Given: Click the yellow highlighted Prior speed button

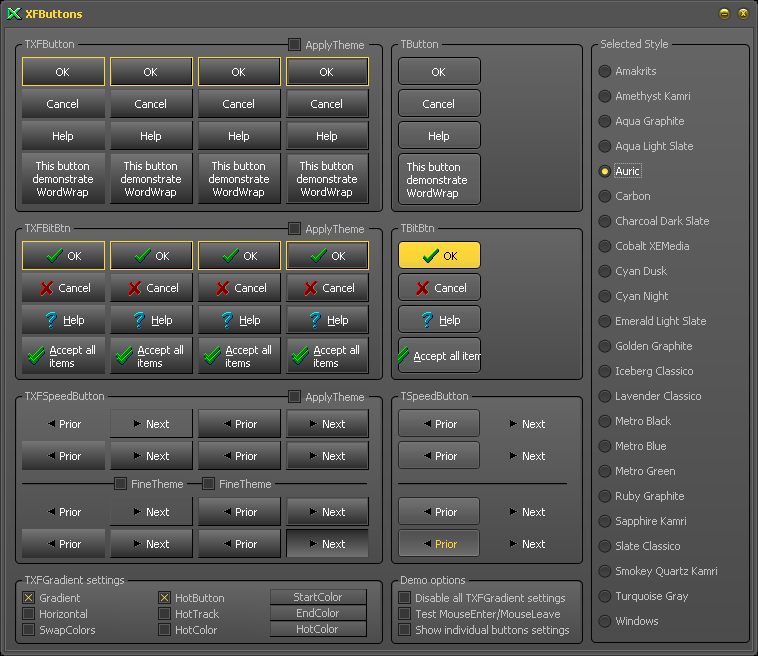Looking at the screenshot, I should (439, 544).
